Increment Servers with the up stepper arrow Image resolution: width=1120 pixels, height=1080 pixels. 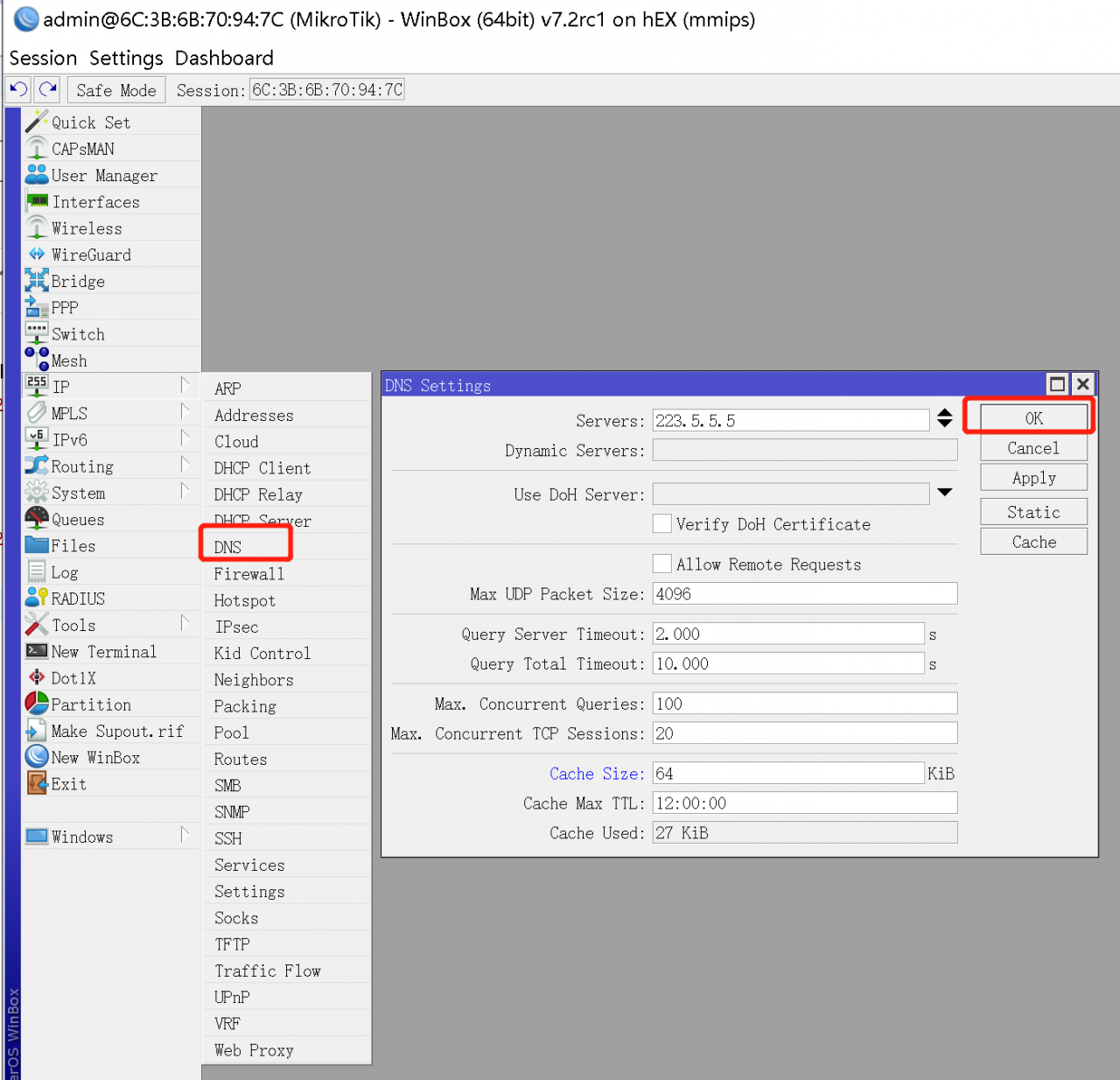tap(944, 414)
